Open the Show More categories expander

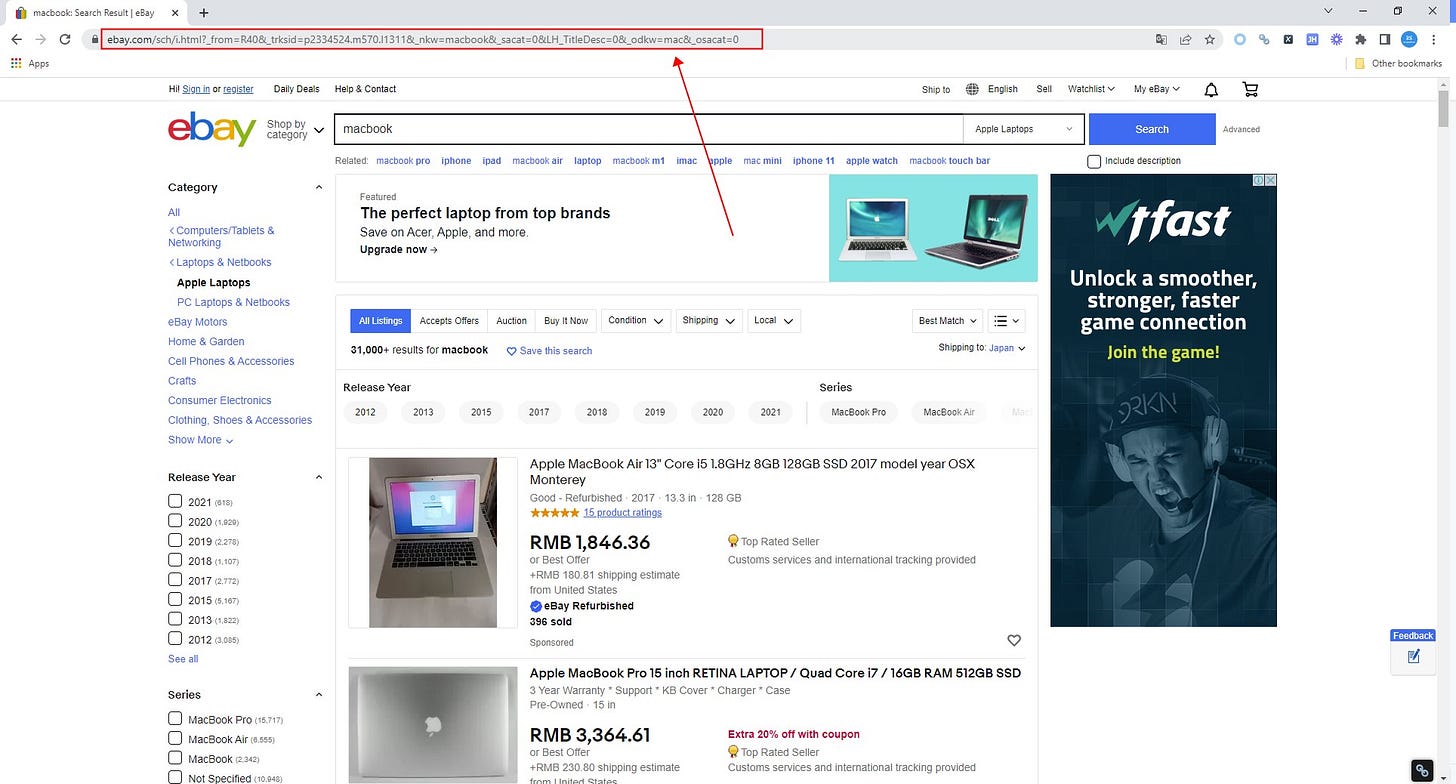tap(200, 440)
